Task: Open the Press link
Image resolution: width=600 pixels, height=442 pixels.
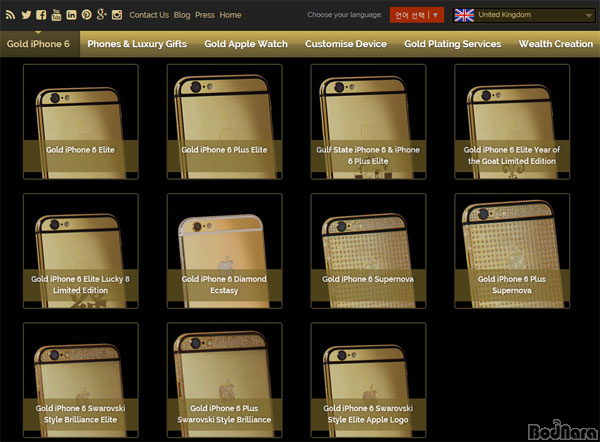Action: [x=205, y=15]
